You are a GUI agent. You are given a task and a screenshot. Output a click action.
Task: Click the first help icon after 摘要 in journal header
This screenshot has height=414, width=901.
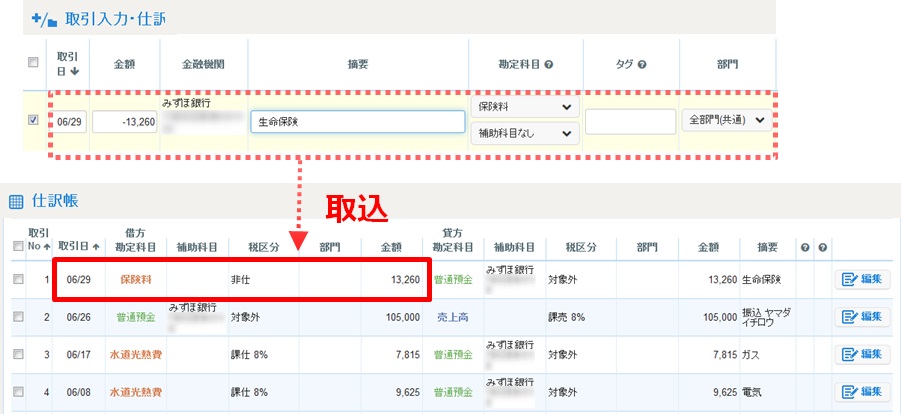804,247
